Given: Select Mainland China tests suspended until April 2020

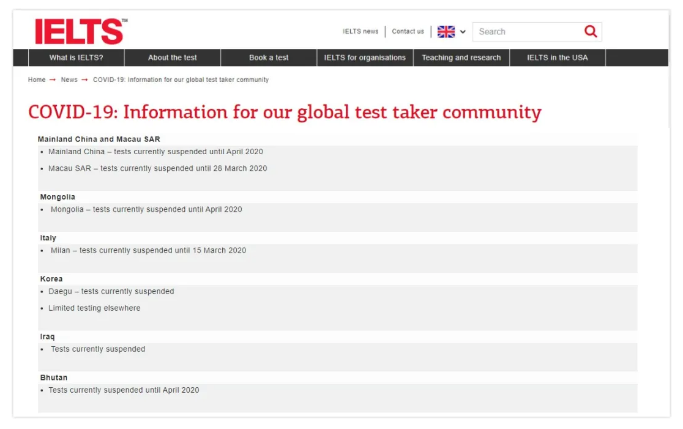Looking at the screenshot, I should click(x=156, y=152).
